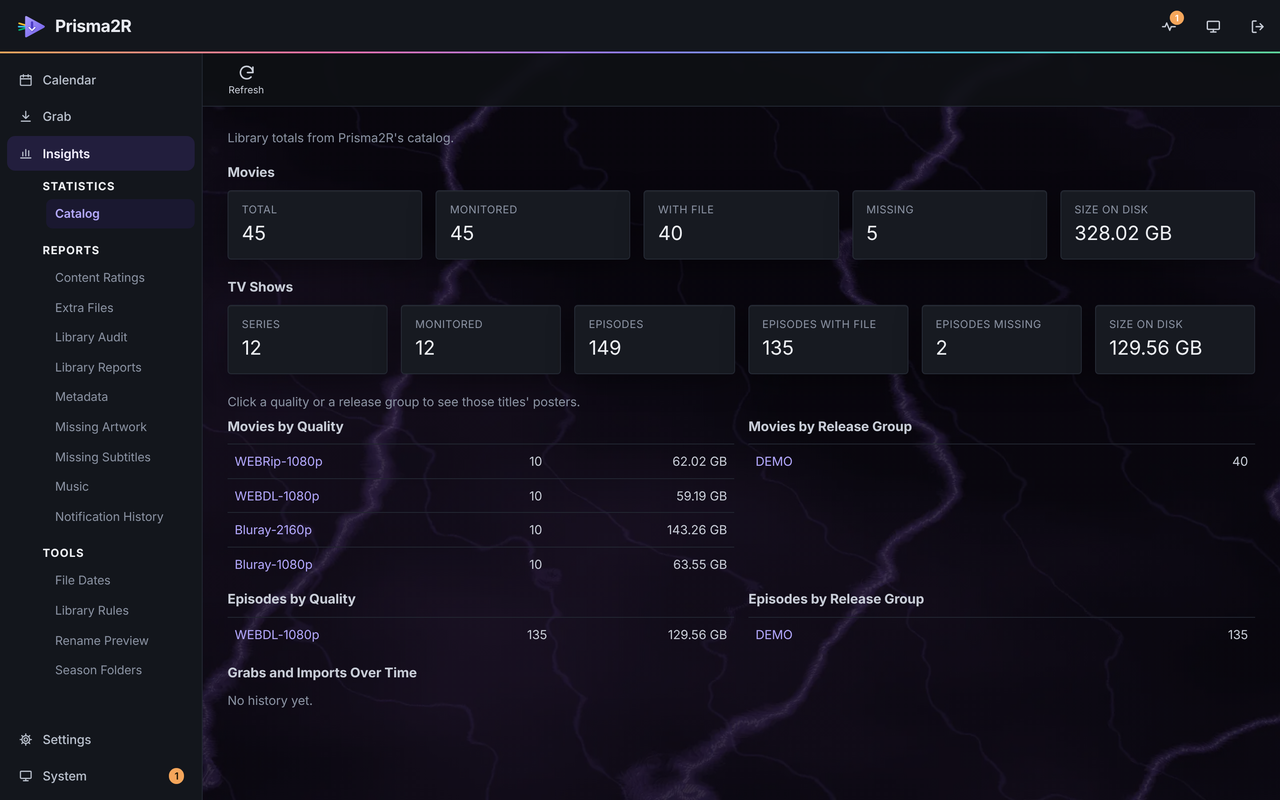
Task: Click the Insights chart icon in sidebar
Action: pyautogui.click(x=26, y=154)
